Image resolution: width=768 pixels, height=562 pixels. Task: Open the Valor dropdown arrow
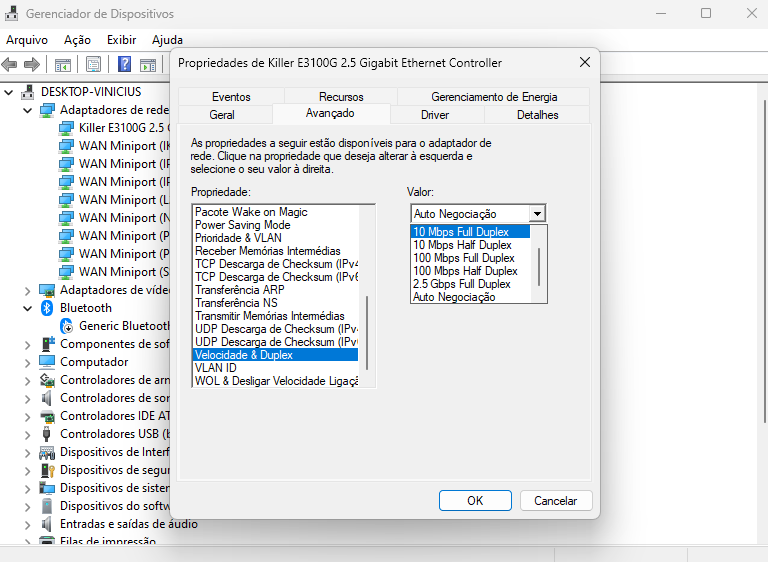[x=537, y=214]
